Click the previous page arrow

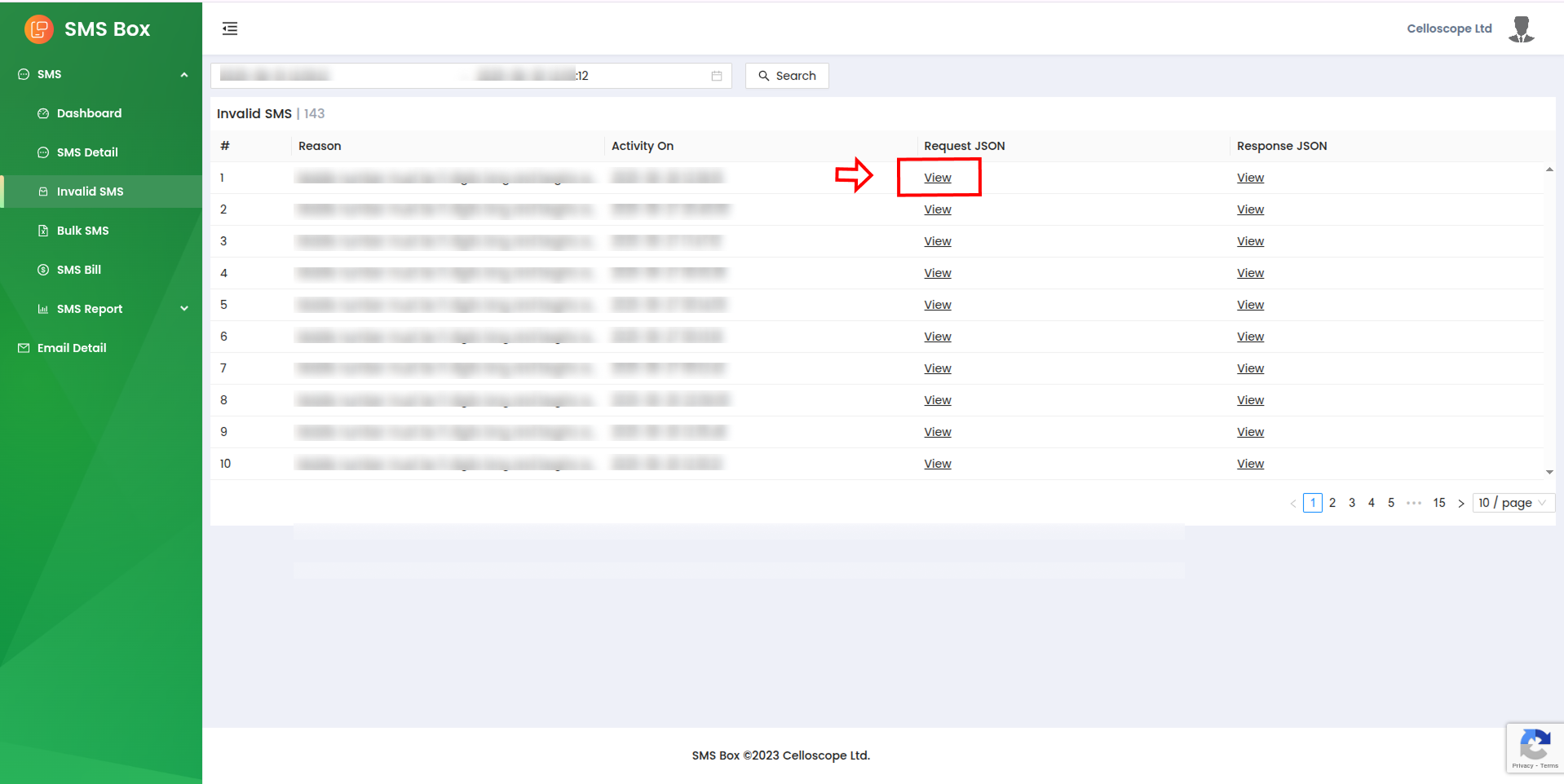point(1292,503)
